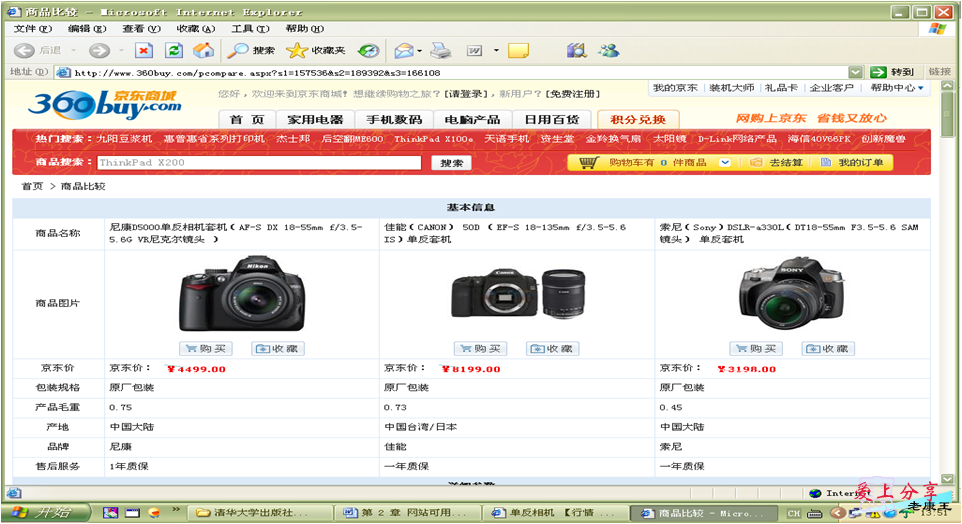Switch to the 日用百货 tab
The image size is (962, 524).
(x=552, y=120)
